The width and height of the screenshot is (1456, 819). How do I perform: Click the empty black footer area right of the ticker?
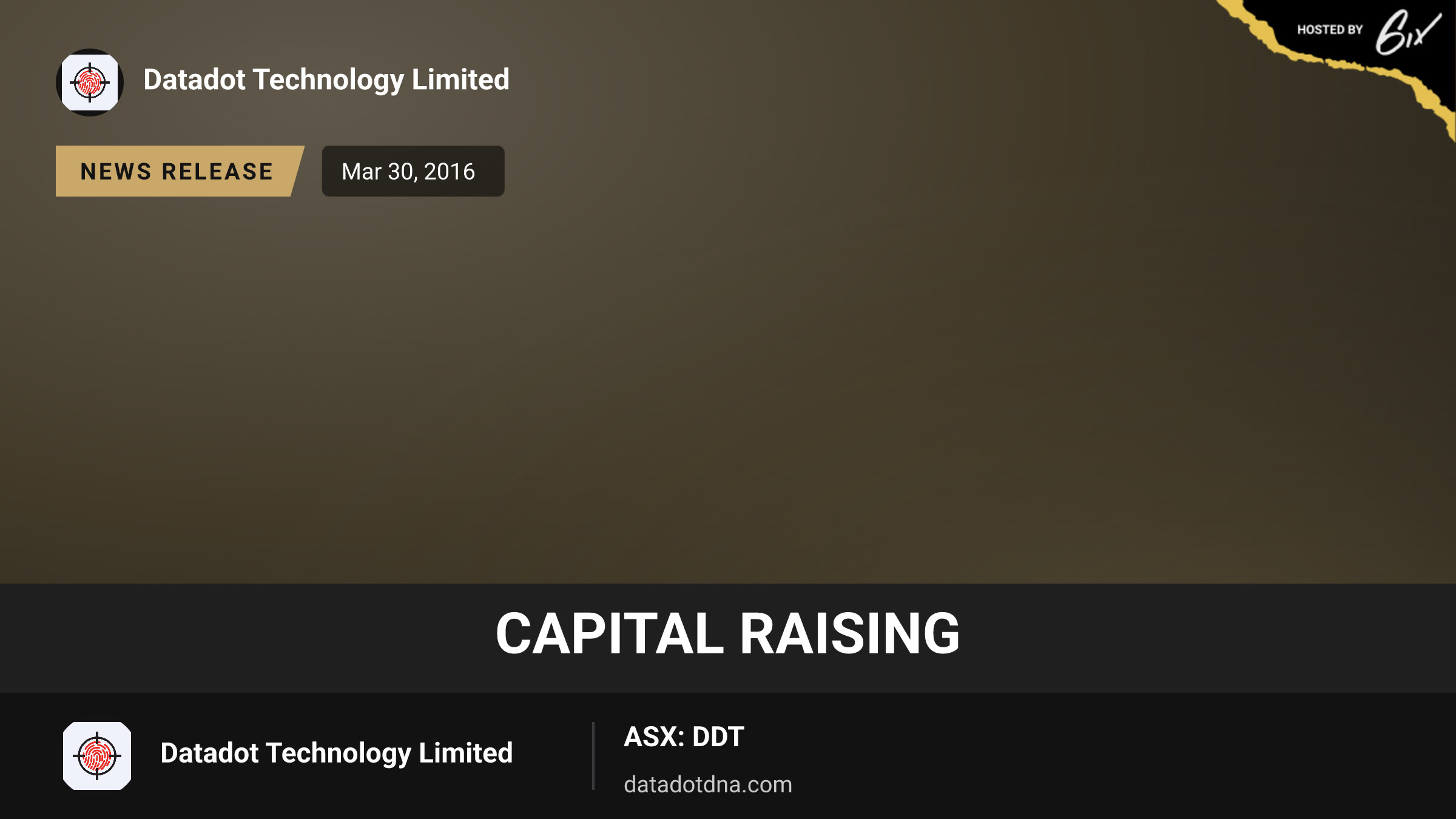1122,756
